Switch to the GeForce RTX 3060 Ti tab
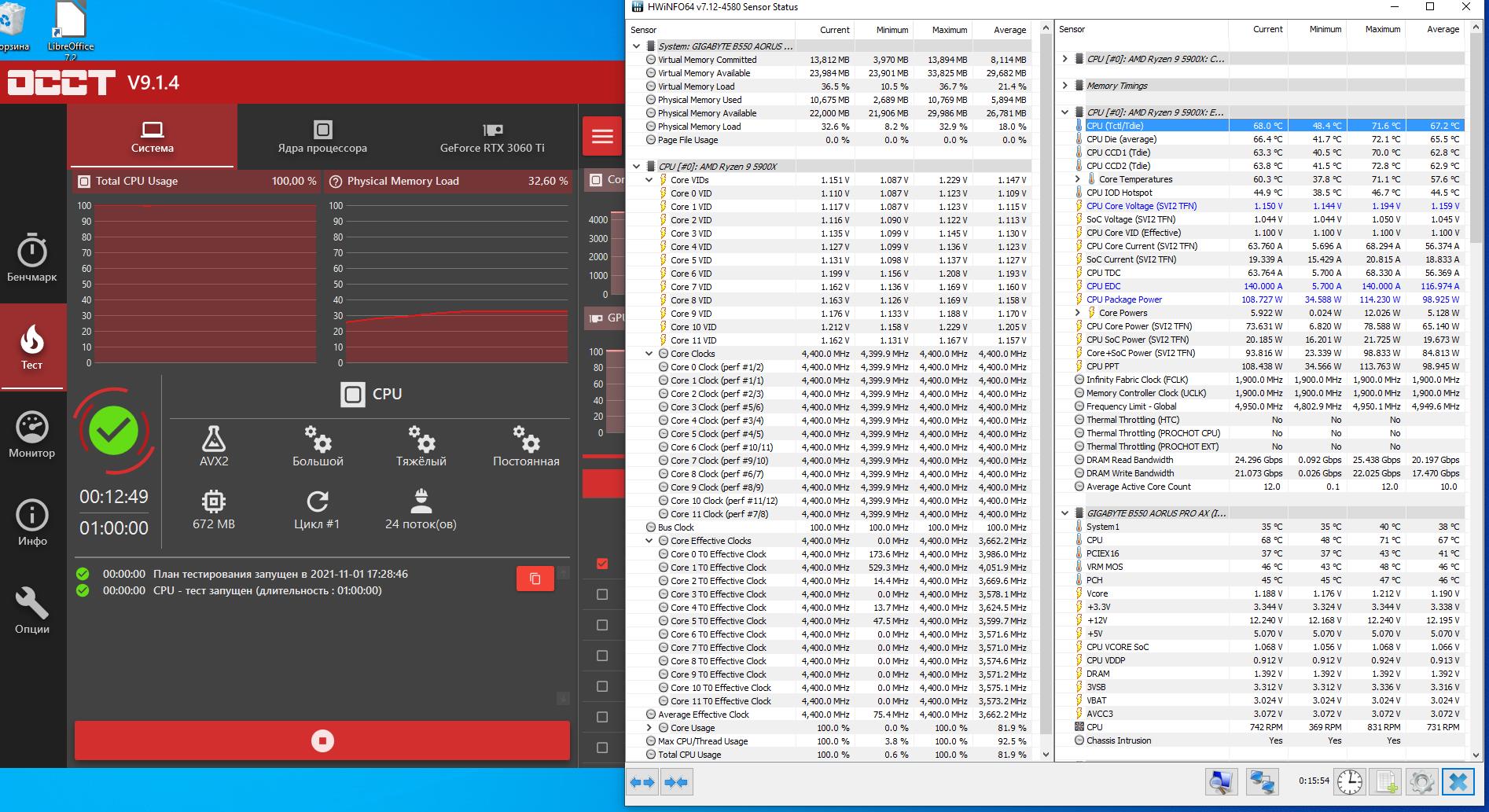Viewport: 1489px width, 812px height. (492, 137)
